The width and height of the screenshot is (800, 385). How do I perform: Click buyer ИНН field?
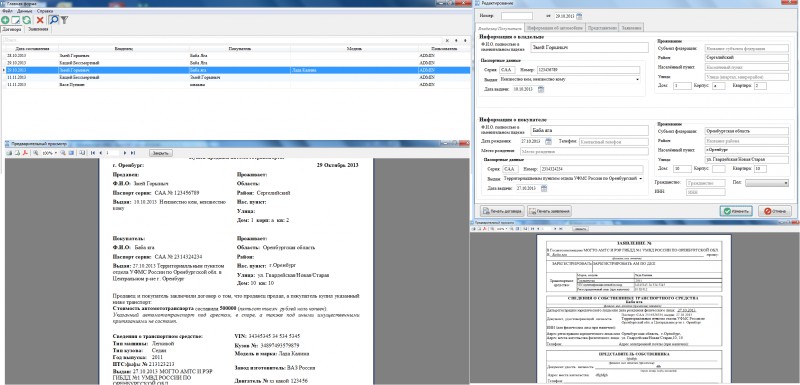click(706, 192)
